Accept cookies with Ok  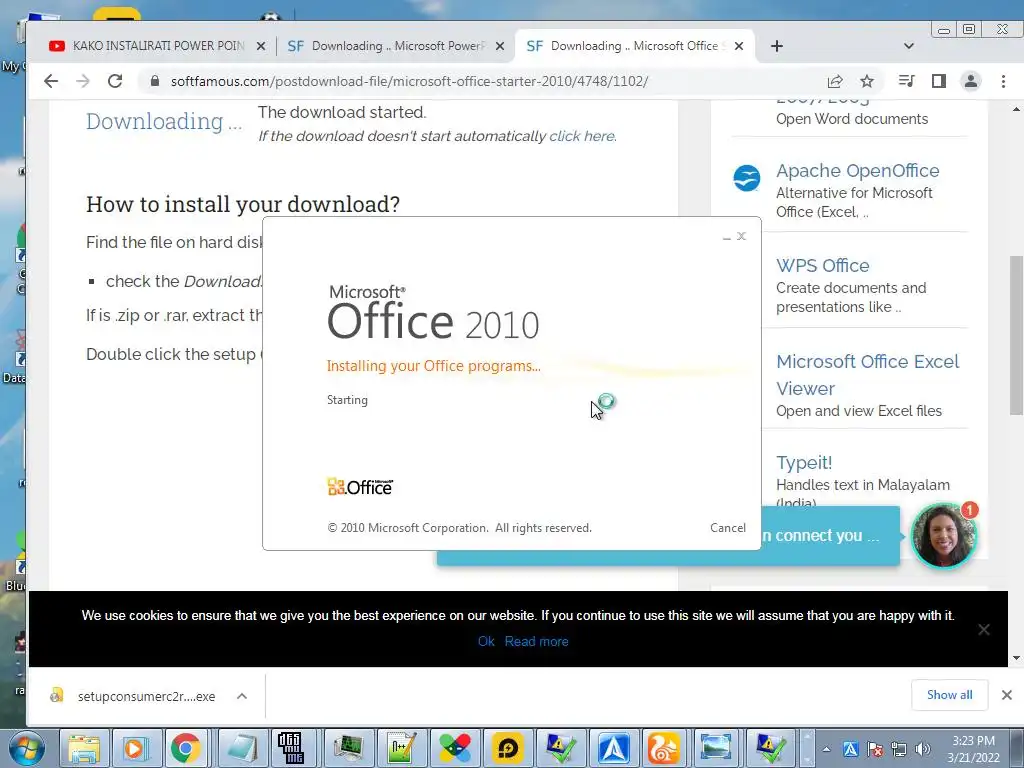[x=486, y=641]
